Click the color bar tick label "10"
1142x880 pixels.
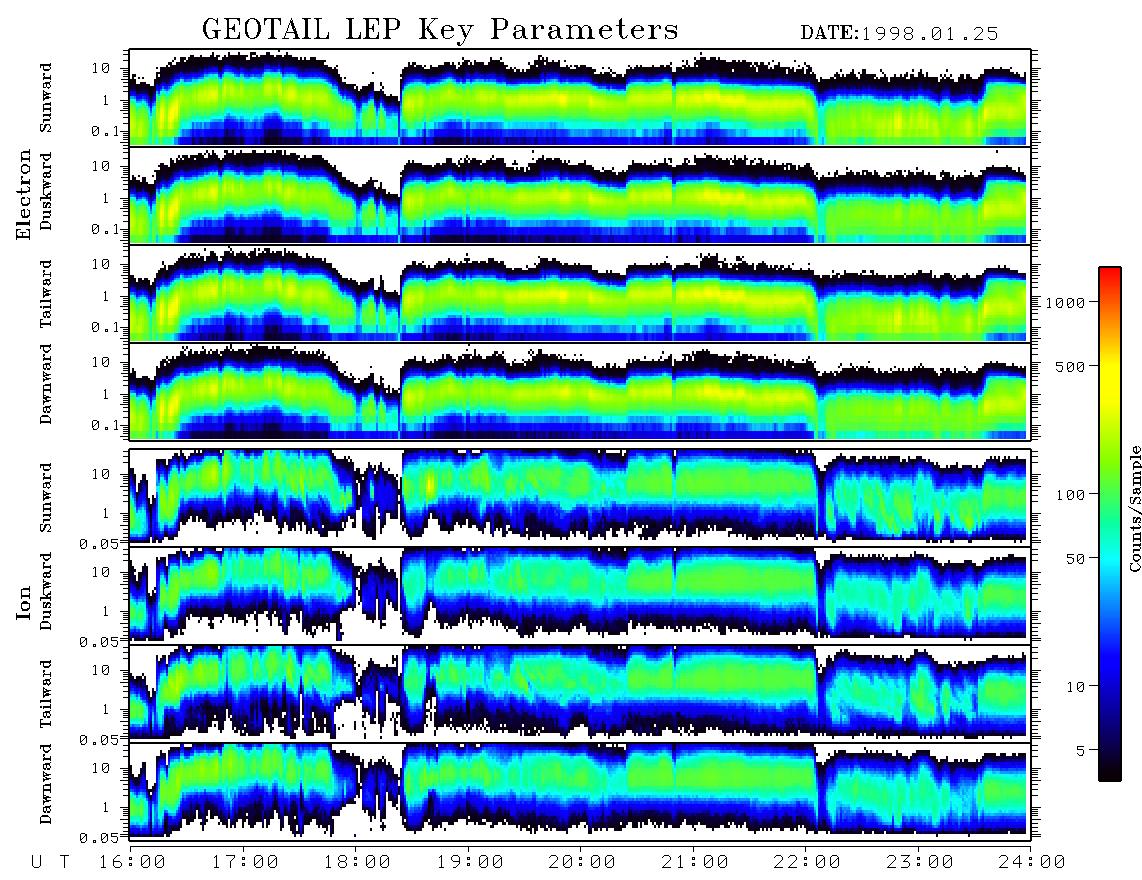[1075, 686]
